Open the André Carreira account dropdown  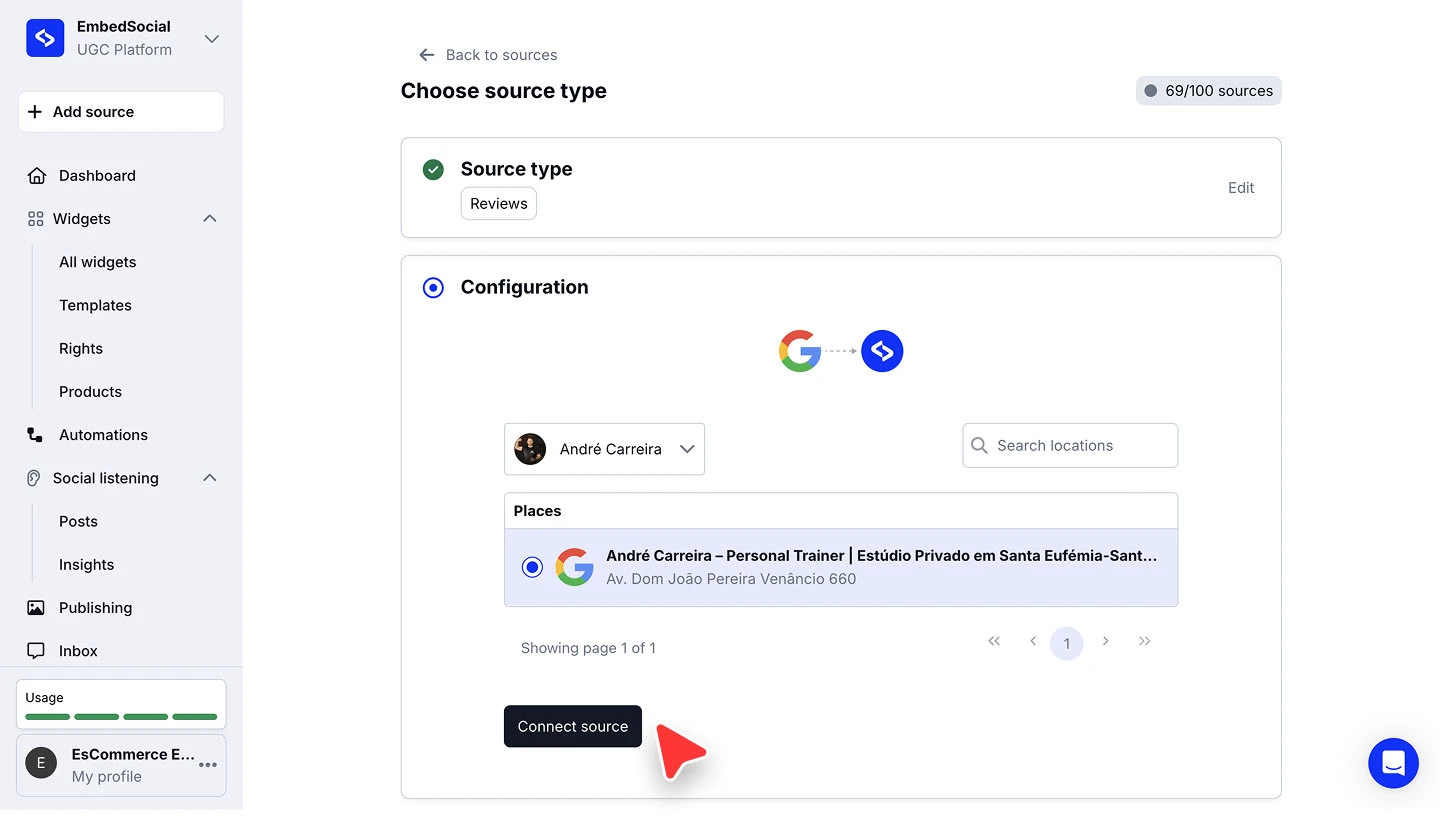tap(604, 449)
